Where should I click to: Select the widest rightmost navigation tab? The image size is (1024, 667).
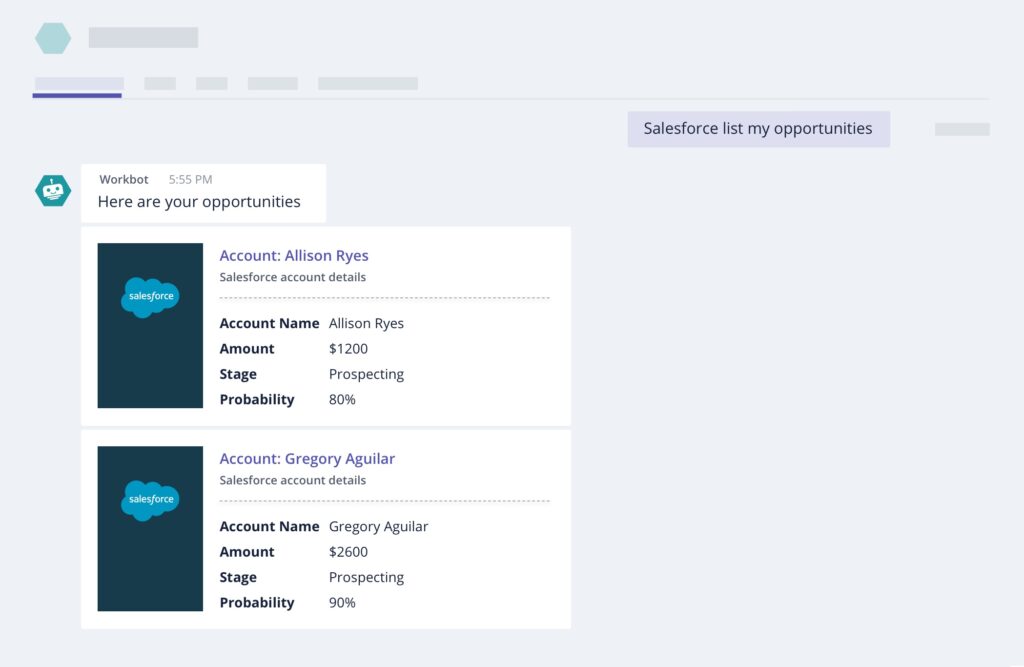click(x=367, y=84)
